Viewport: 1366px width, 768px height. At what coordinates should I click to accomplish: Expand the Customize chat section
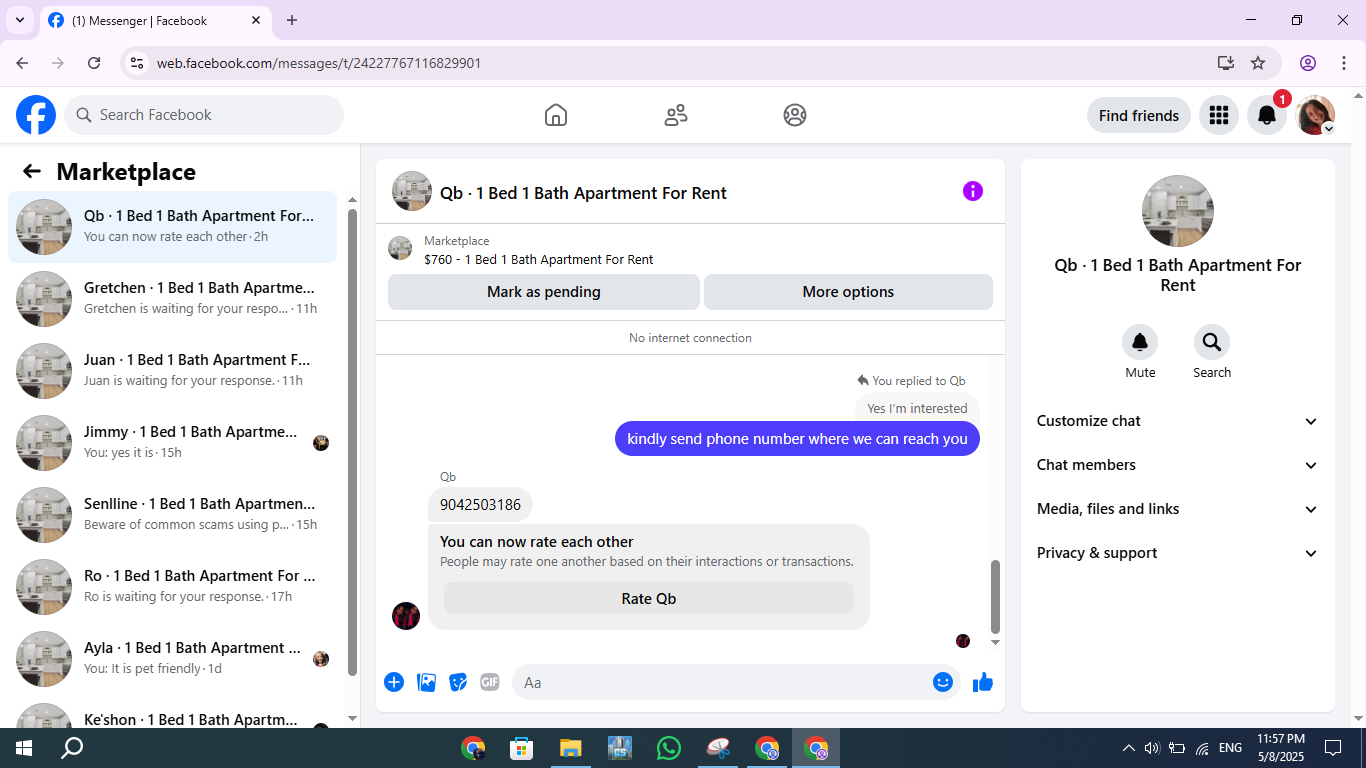(1178, 421)
